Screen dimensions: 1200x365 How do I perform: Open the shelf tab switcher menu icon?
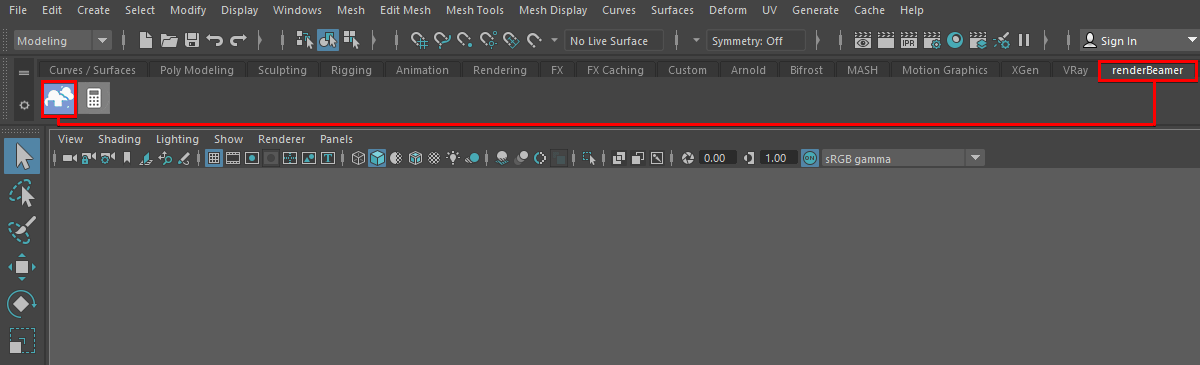tap(24, 73)
